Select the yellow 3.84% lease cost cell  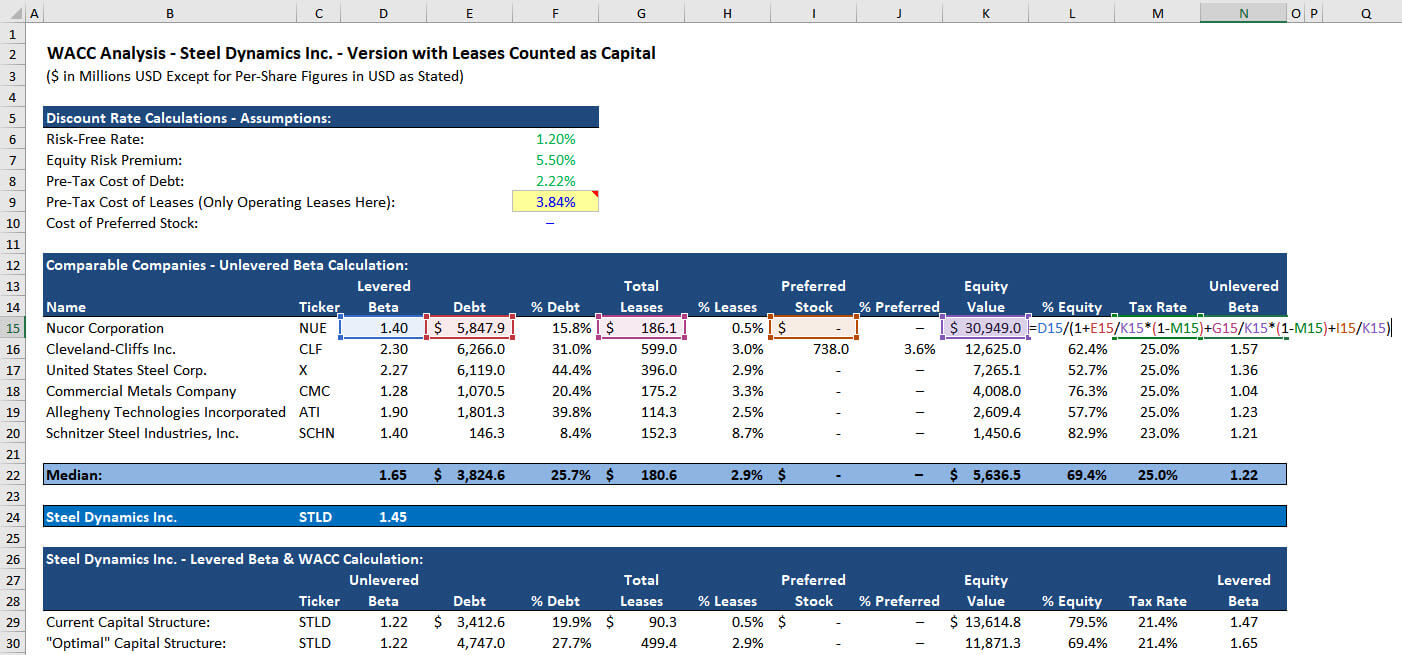coord(555,202)
